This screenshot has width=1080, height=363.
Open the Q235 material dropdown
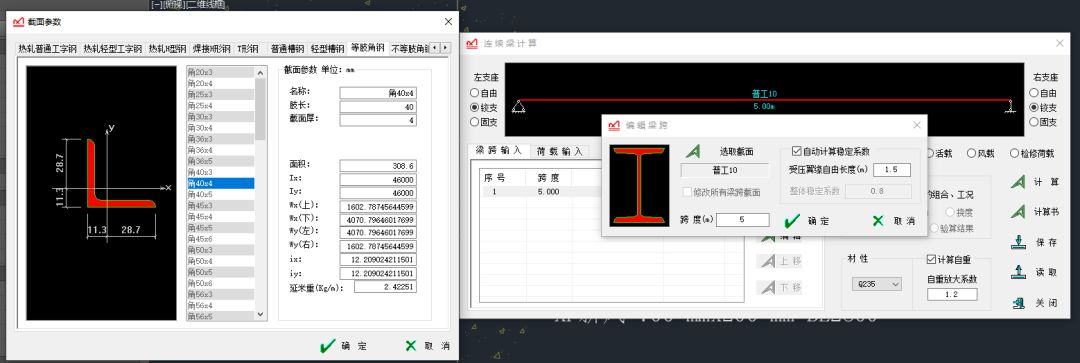tap(876, 284)
